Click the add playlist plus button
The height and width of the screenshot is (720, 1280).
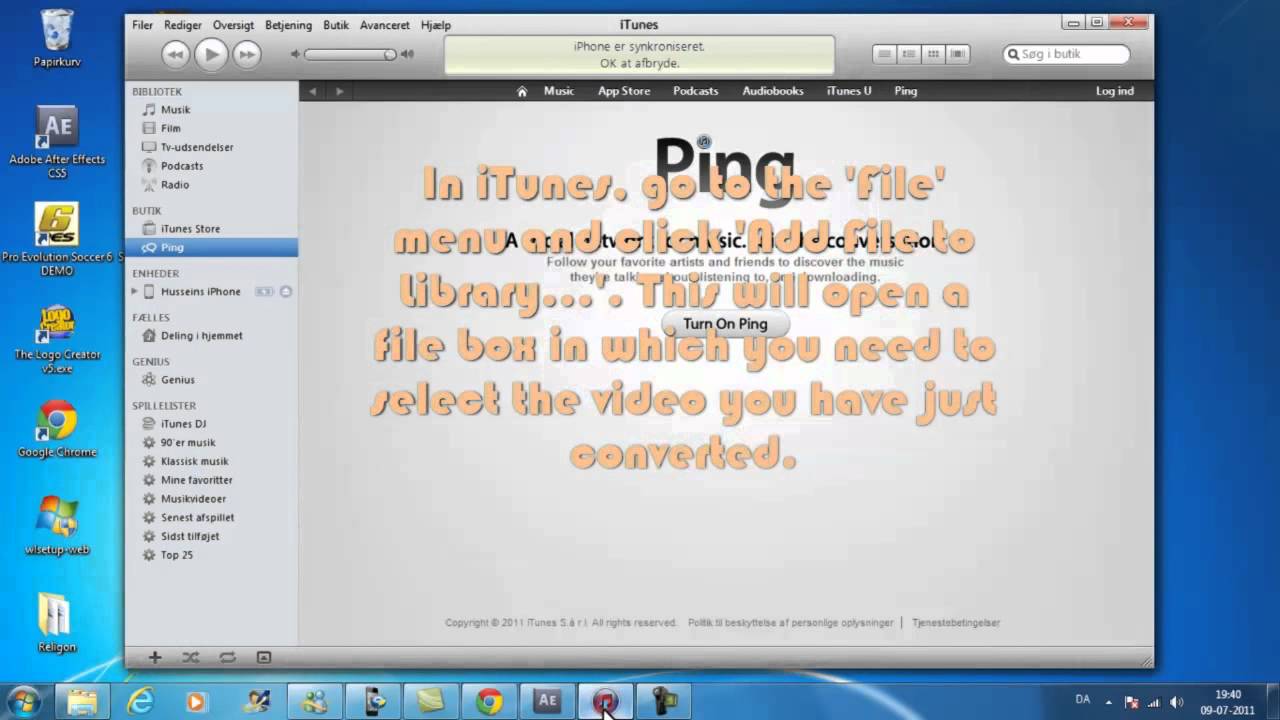[155, 657]
